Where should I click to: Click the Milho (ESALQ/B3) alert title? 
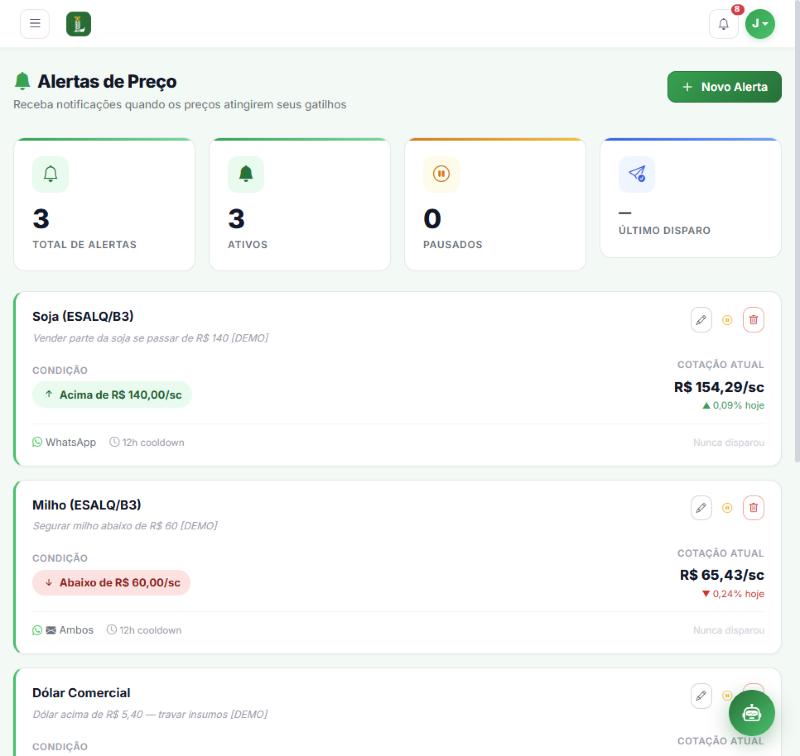tap(87, 505)
